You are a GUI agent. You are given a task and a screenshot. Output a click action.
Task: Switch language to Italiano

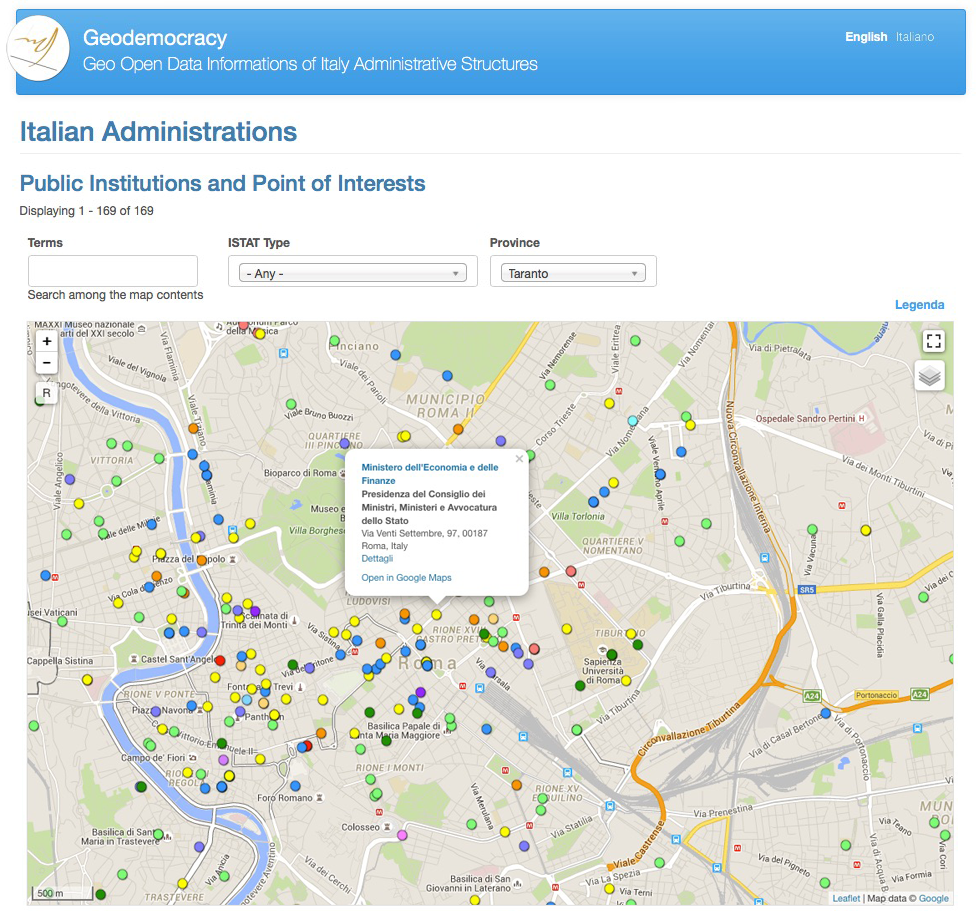pos(915,37)
